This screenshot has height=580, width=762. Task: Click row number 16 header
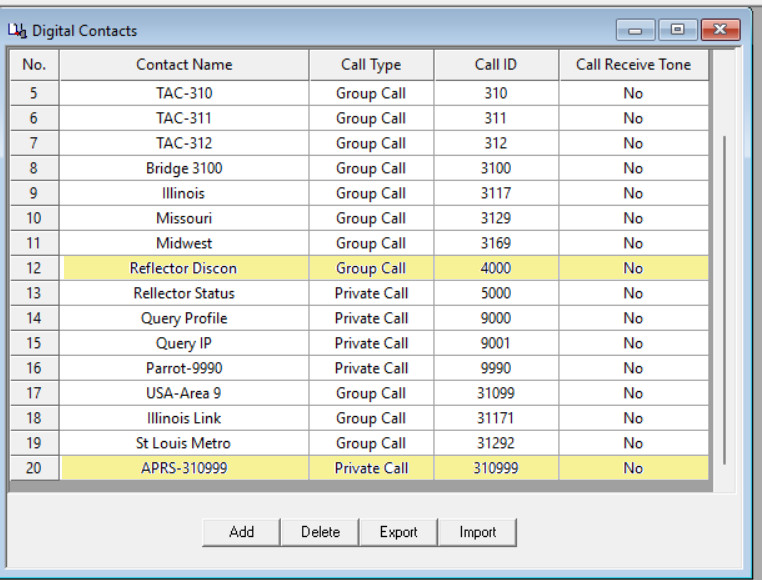point(34,368)
